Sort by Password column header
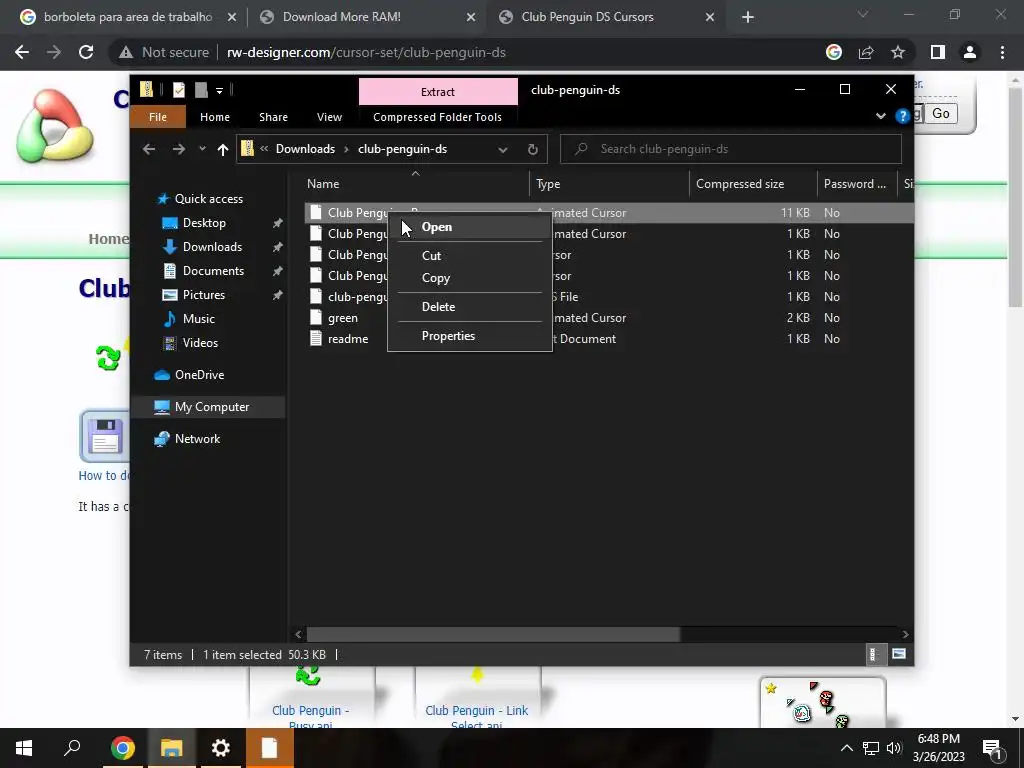Viewport: 1024px width, 768px height. click(x=857, y=184)
